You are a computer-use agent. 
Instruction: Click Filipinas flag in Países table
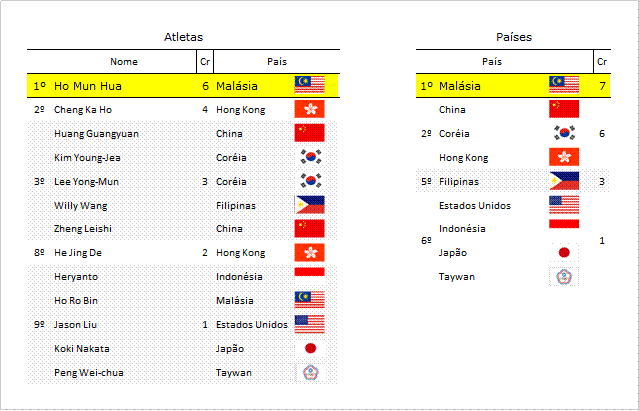pos(564,181)
